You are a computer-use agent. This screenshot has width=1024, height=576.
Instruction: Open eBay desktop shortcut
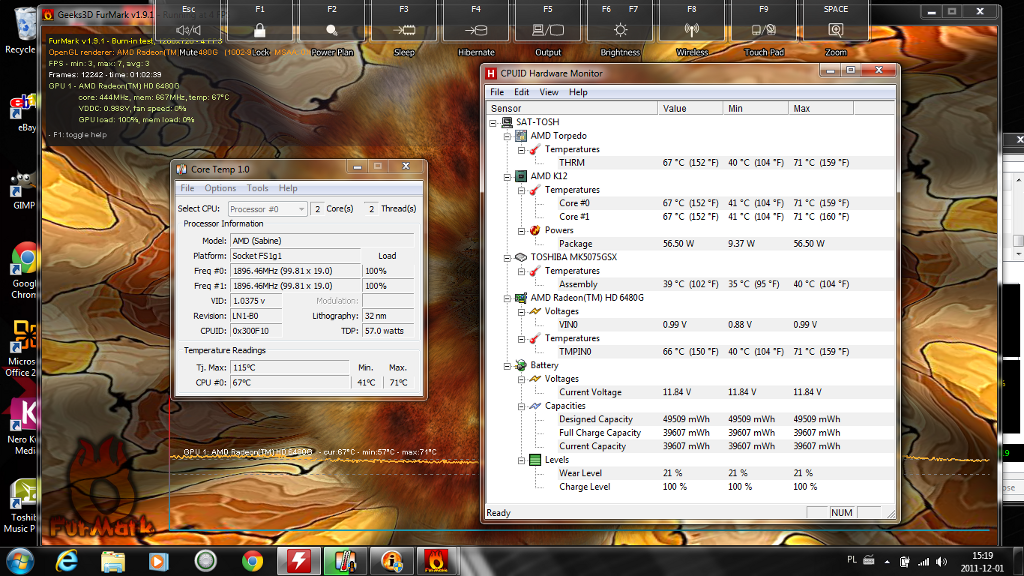pos(24,114)
